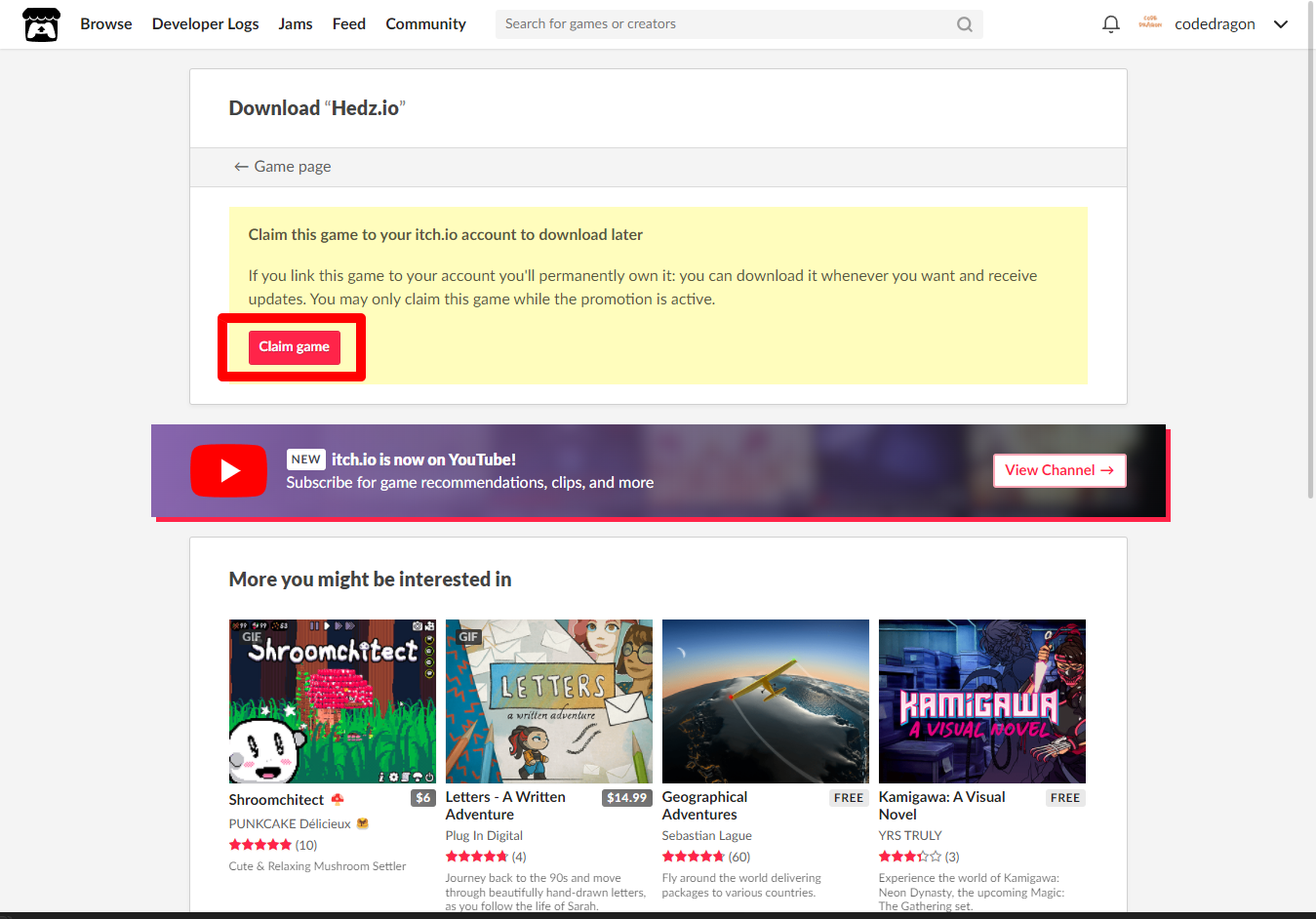Image resolution: width=1316 pixels, height=919 pixels.
Task: Click the Claim game button
Action: [x=294, y=347]
